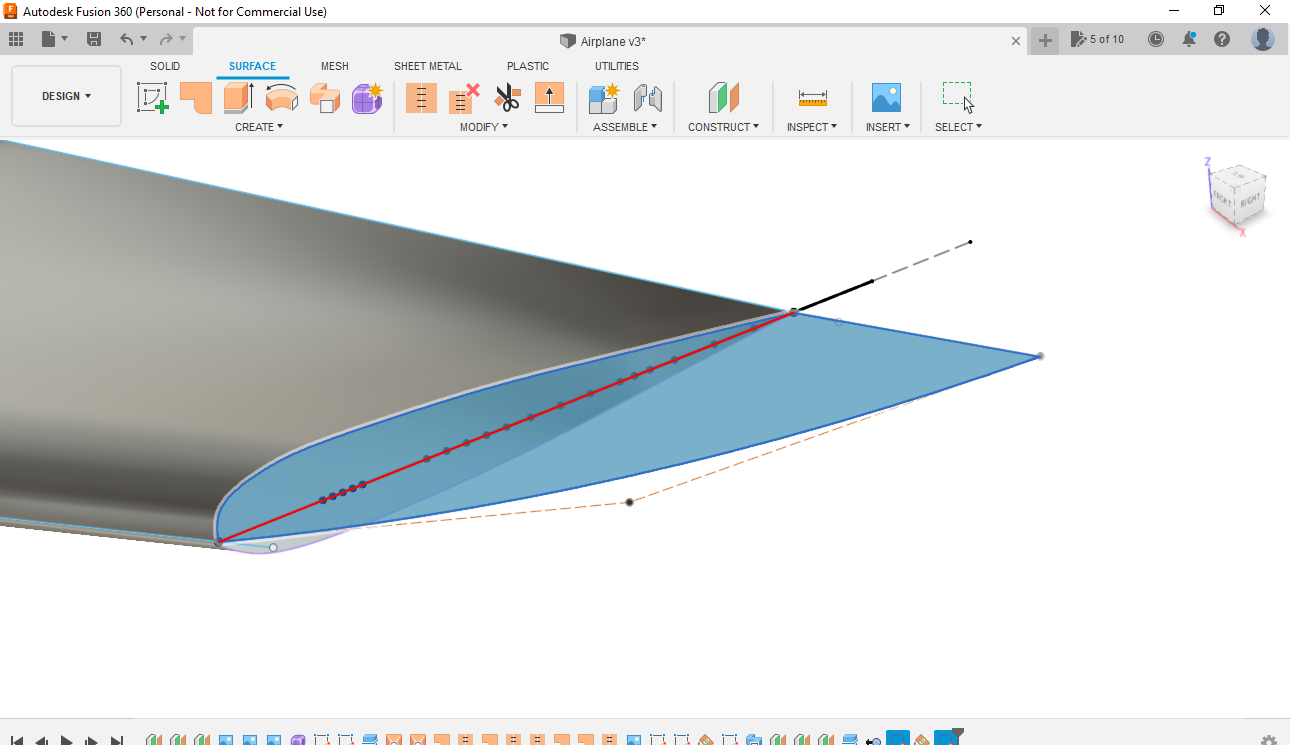Save the Airplane v3 design
The width and height of the screenshot is (1290, 745).
point(94,38)
